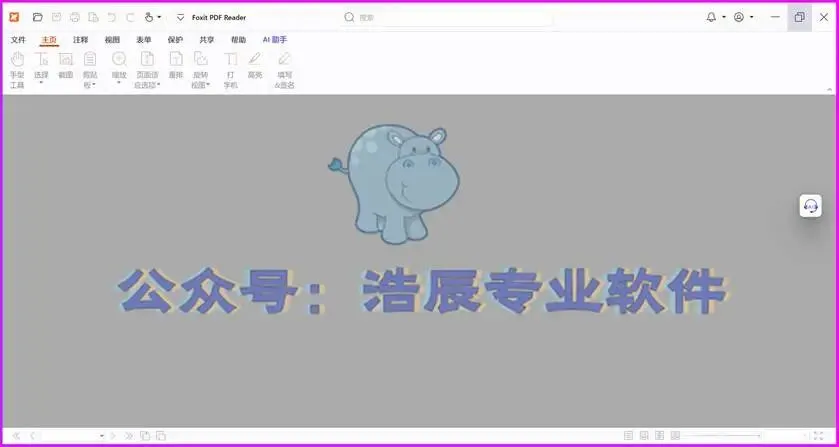Expand the arrow beside the notification bell

point(723,17)
